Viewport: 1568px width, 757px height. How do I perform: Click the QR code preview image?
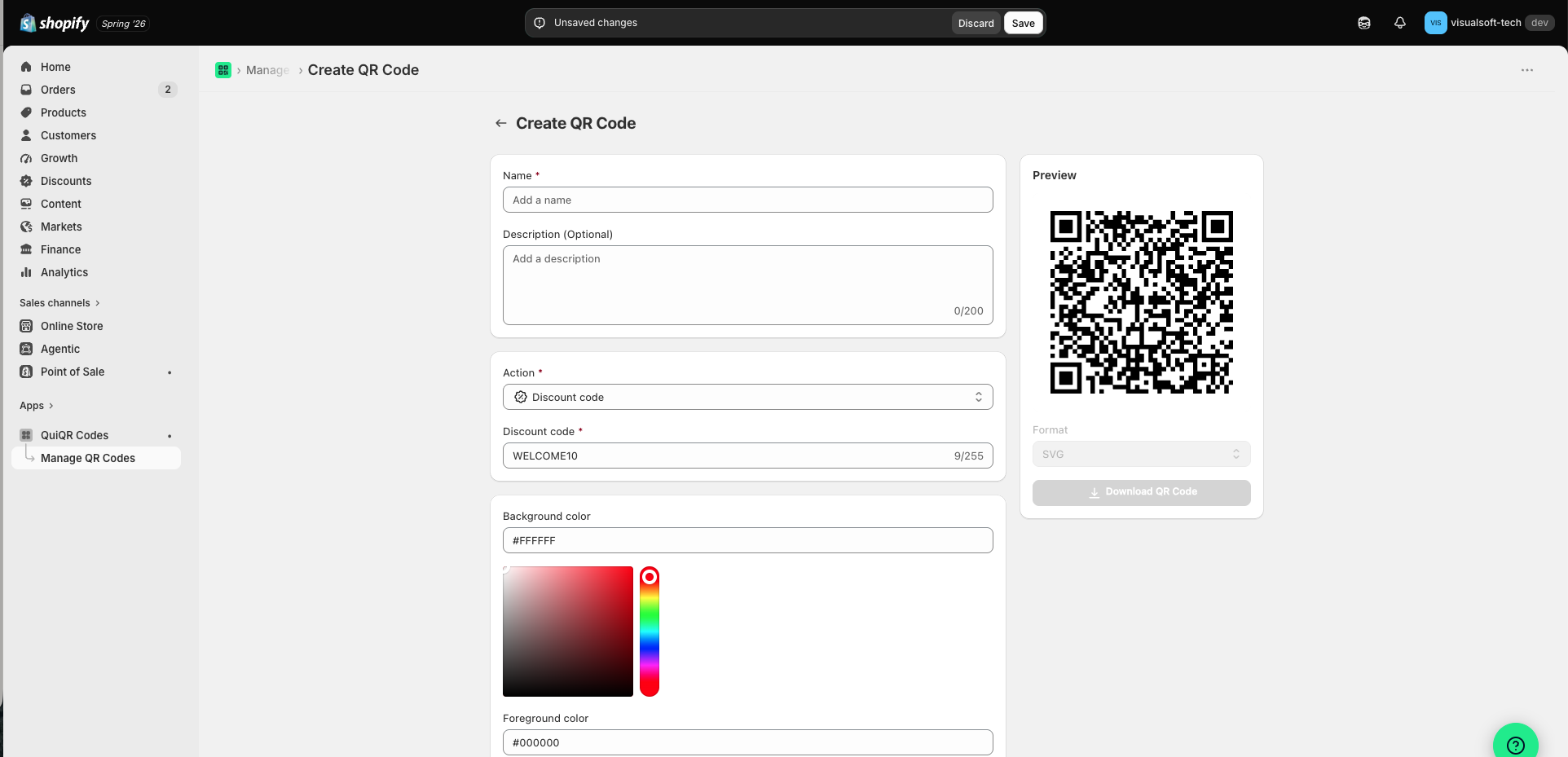coord(1141,302)
